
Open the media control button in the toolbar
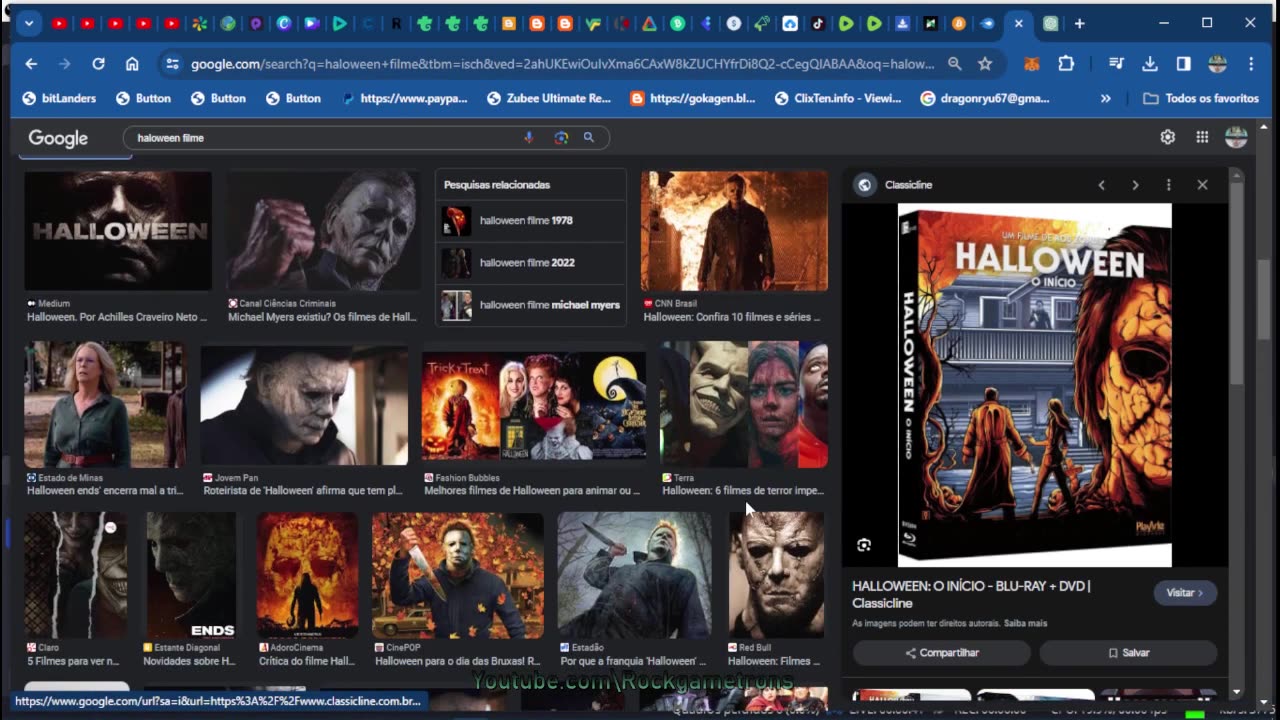click(x=1117, y=64)
